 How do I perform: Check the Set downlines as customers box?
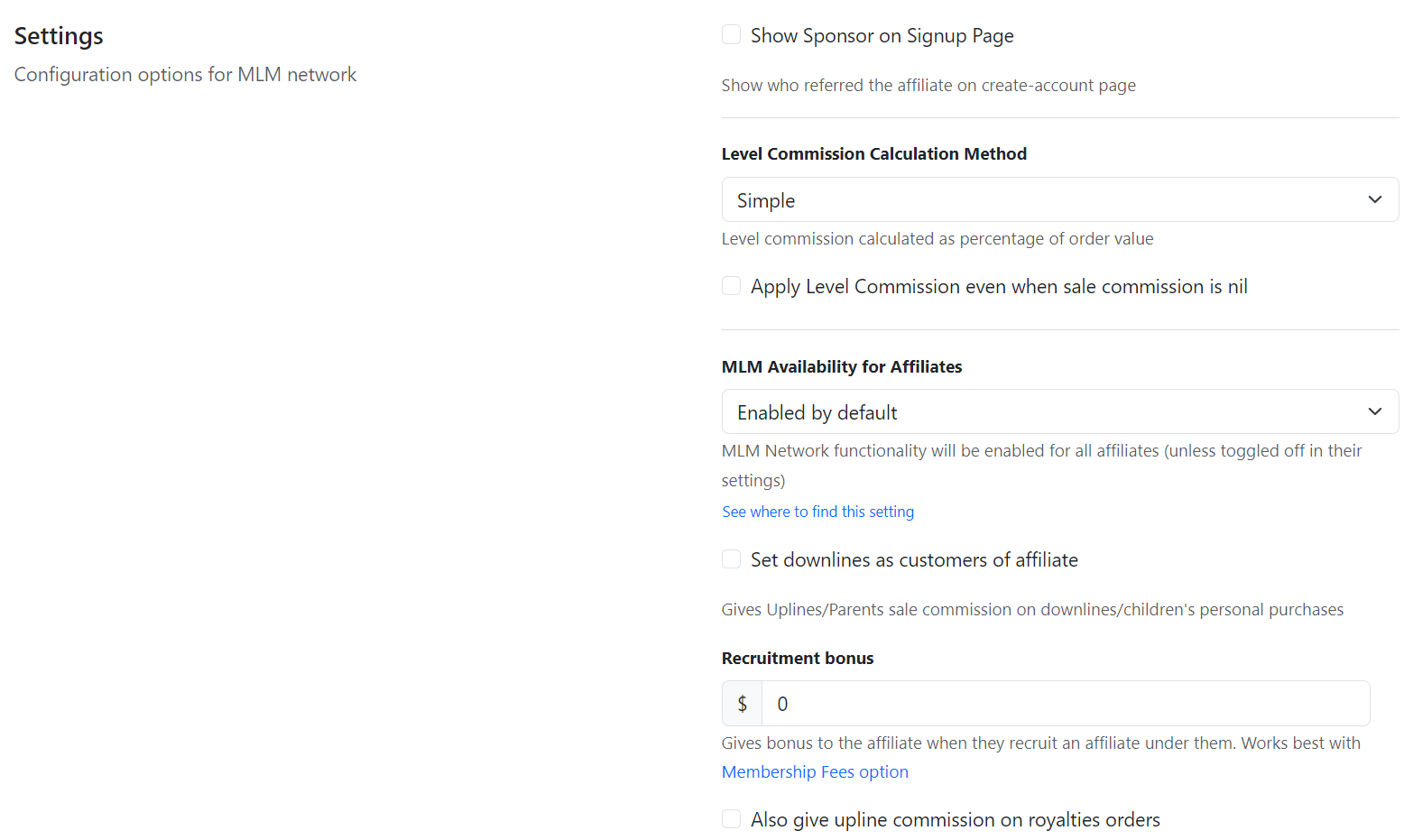coord(731,559)
